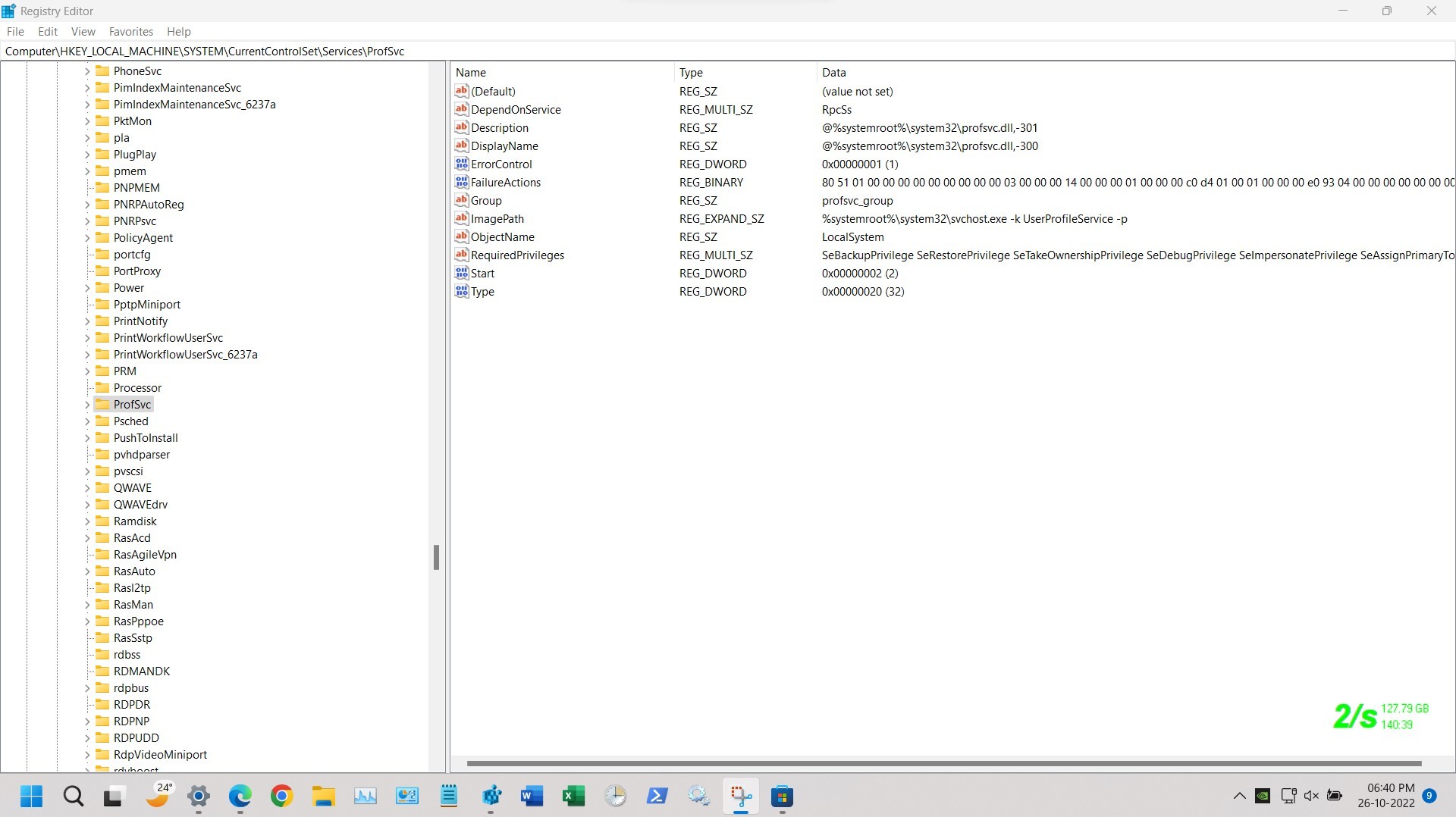Select the ObjectName value row
Screen dimensions: 1456x817
[952, 236]
